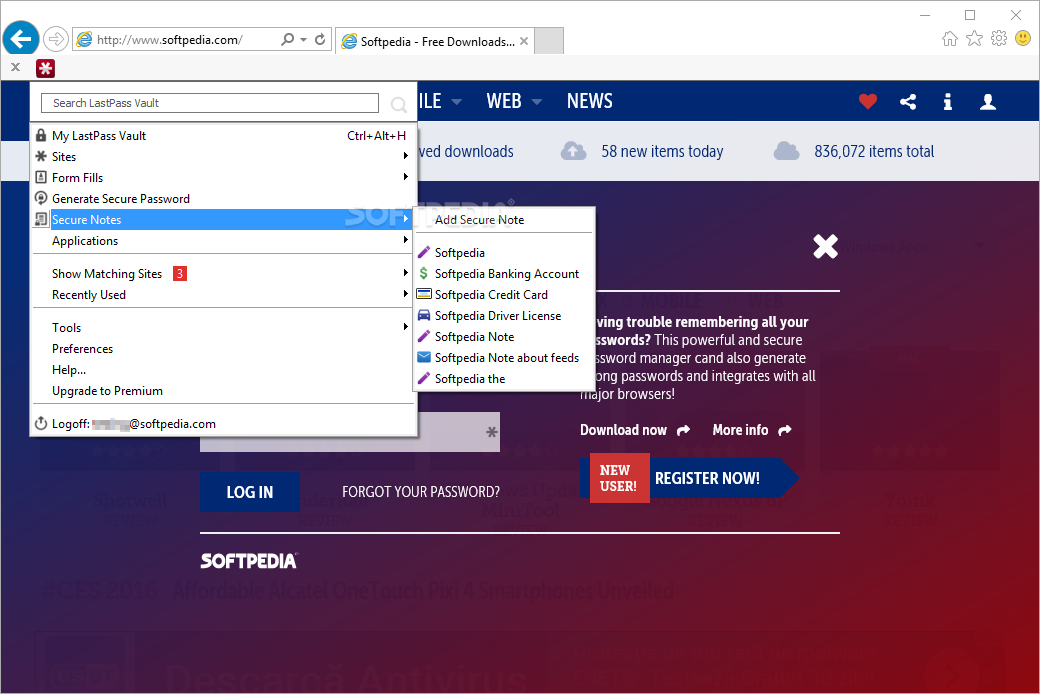Screen dimensions: 1040x694
Task: Select the Secure Notes menu item
Action: coord(224,220)
